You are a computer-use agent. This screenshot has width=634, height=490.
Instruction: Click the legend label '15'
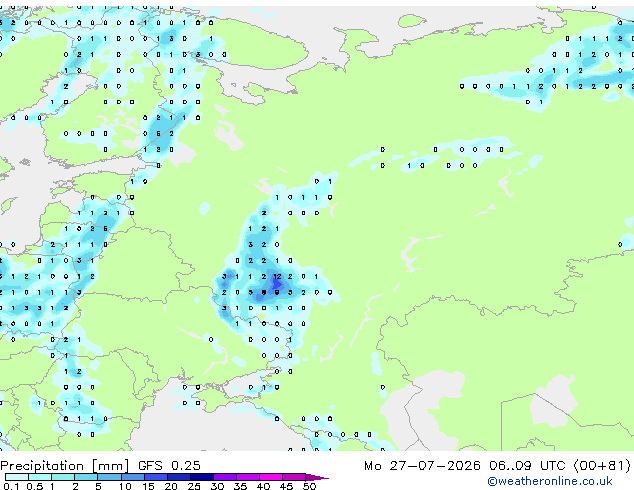(148, 486)
